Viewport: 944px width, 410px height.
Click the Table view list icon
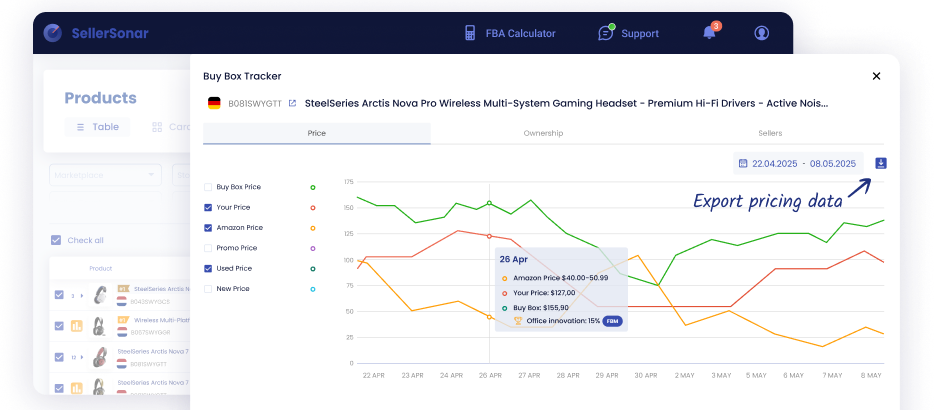[x=81, y=127]
